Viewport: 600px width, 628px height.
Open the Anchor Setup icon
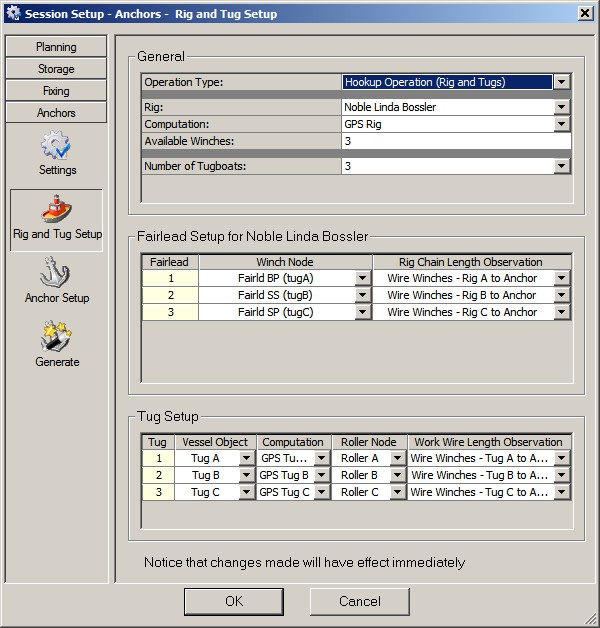[x=56, y=274]
